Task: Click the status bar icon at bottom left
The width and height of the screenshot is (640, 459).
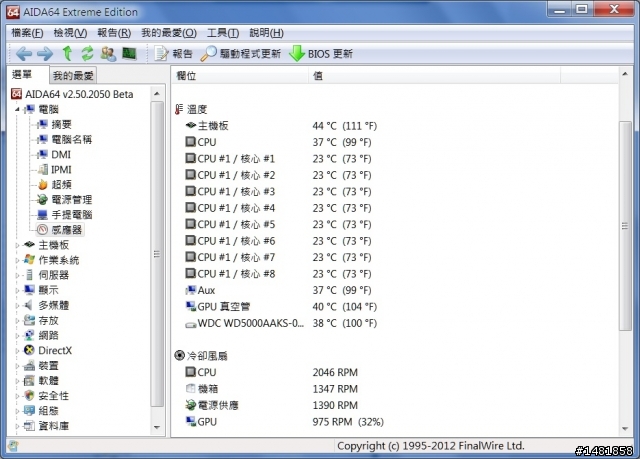Action: click(x=13, y=446)
